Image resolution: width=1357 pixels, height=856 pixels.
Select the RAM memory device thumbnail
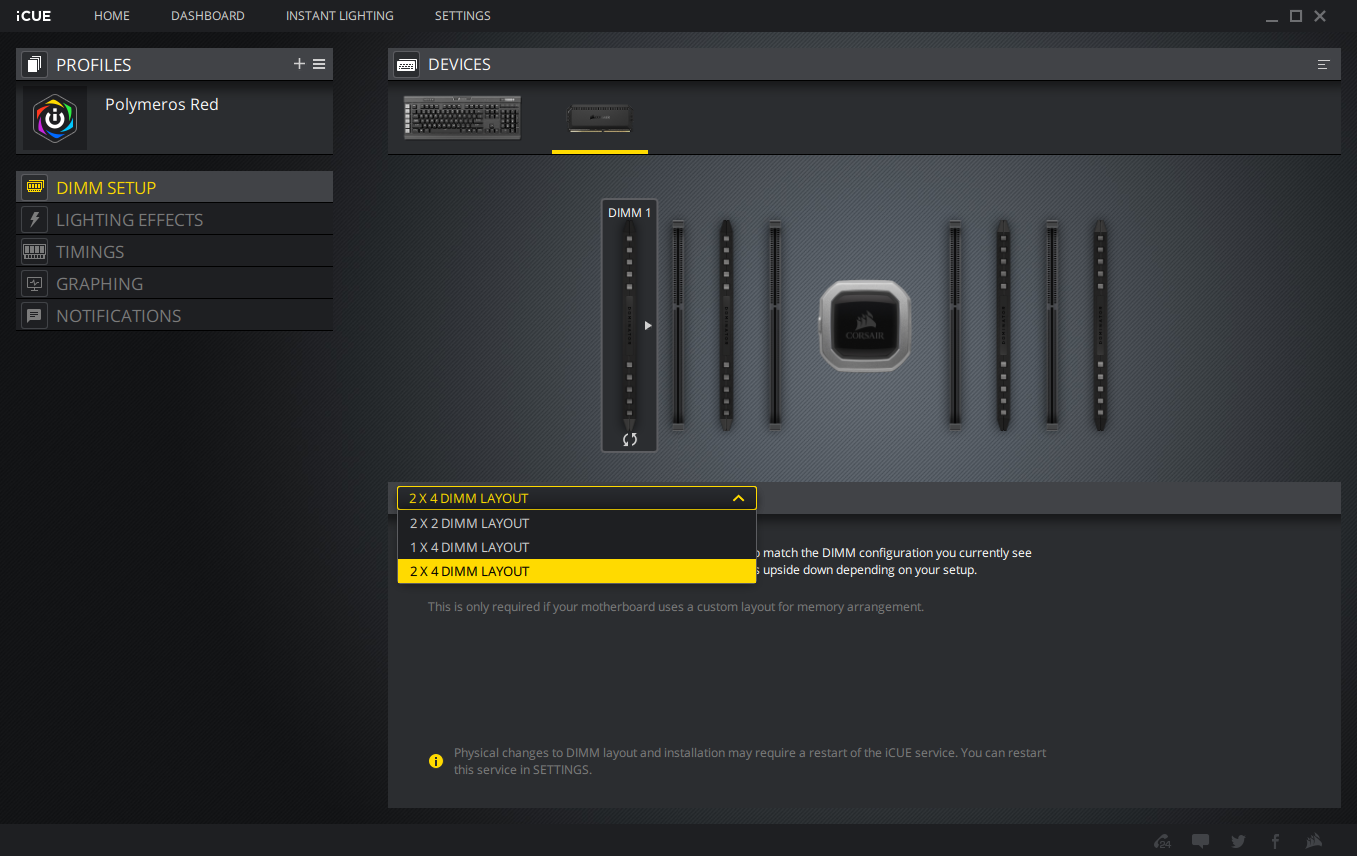tap(600, 119)
